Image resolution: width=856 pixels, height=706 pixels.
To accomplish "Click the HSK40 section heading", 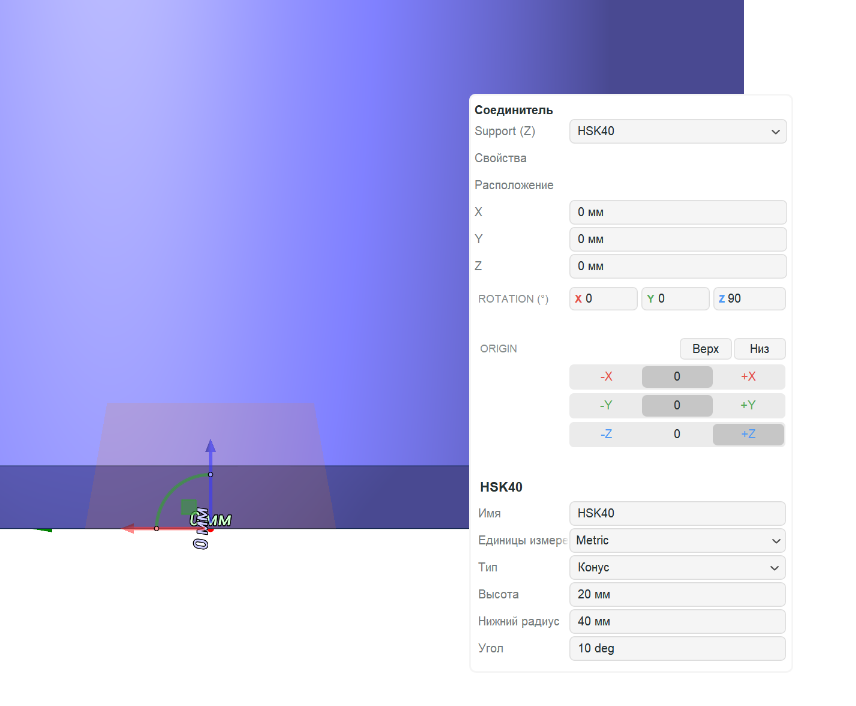I will [x=501, y=487].
